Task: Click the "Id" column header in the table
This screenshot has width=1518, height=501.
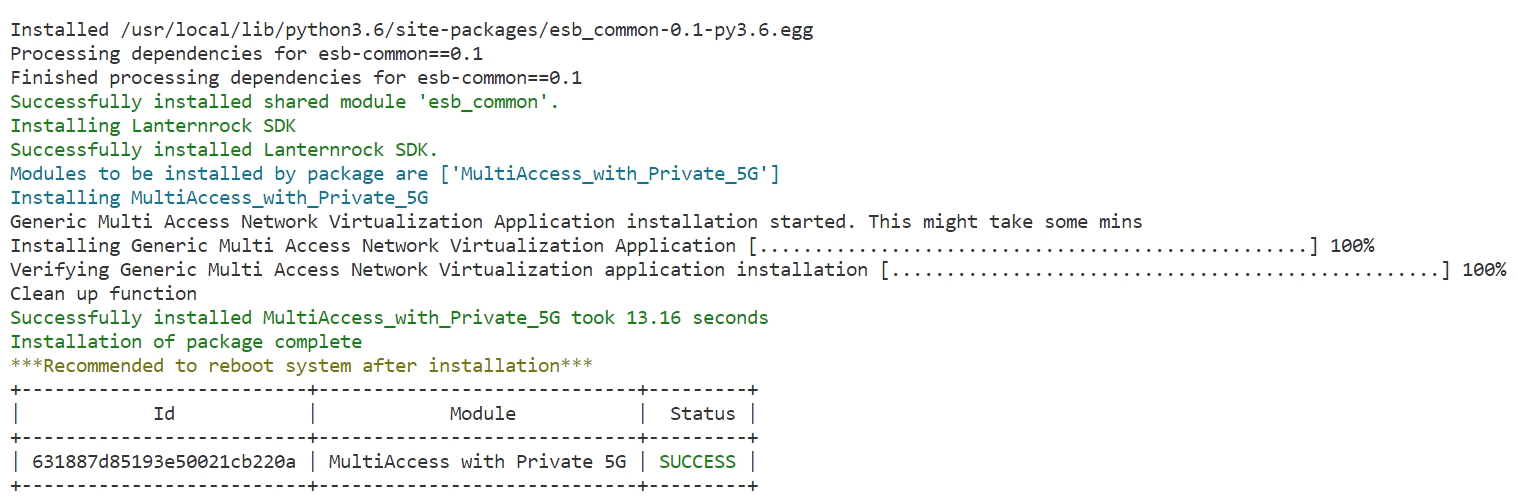Action: 164,414
